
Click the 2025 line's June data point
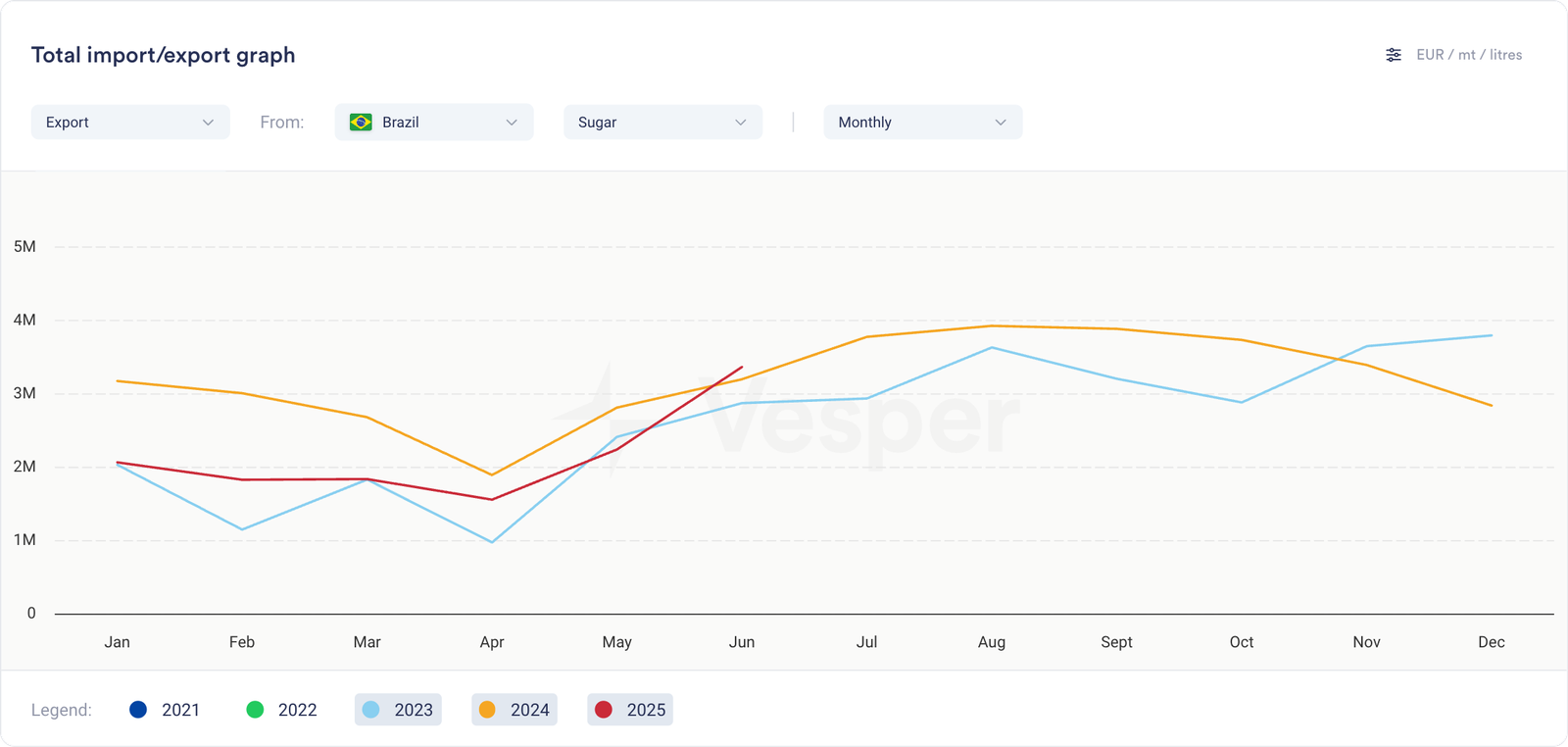coord(742,368)
